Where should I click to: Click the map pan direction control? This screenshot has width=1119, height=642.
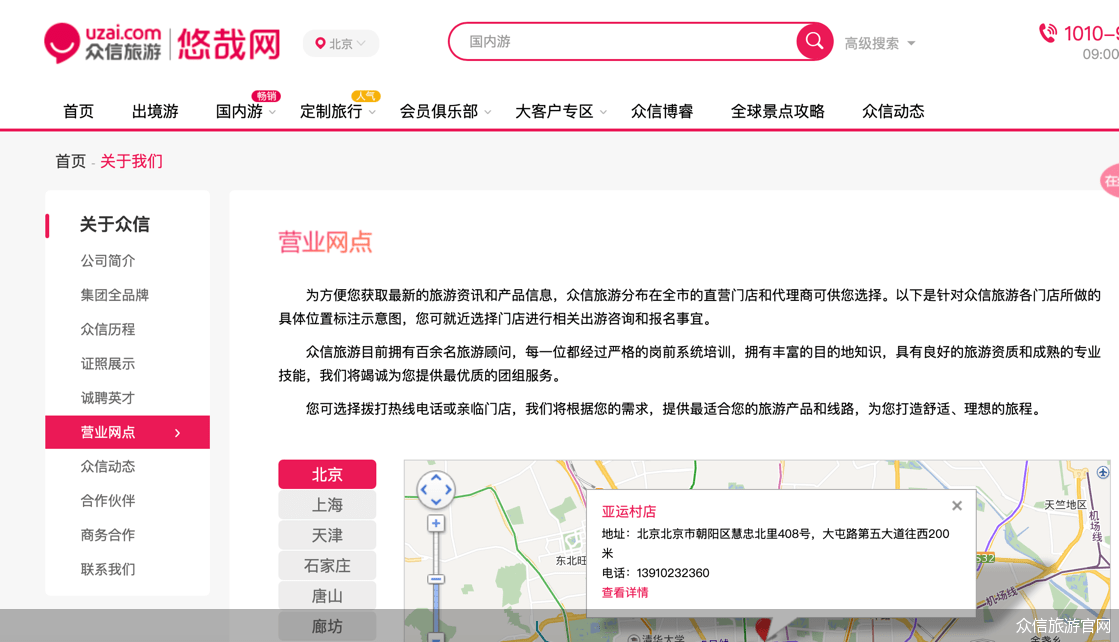coord(436,490)
